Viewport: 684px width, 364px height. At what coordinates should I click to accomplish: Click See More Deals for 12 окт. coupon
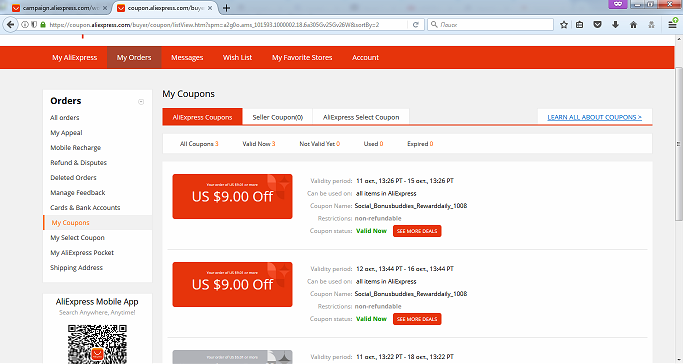coord(417,319)
